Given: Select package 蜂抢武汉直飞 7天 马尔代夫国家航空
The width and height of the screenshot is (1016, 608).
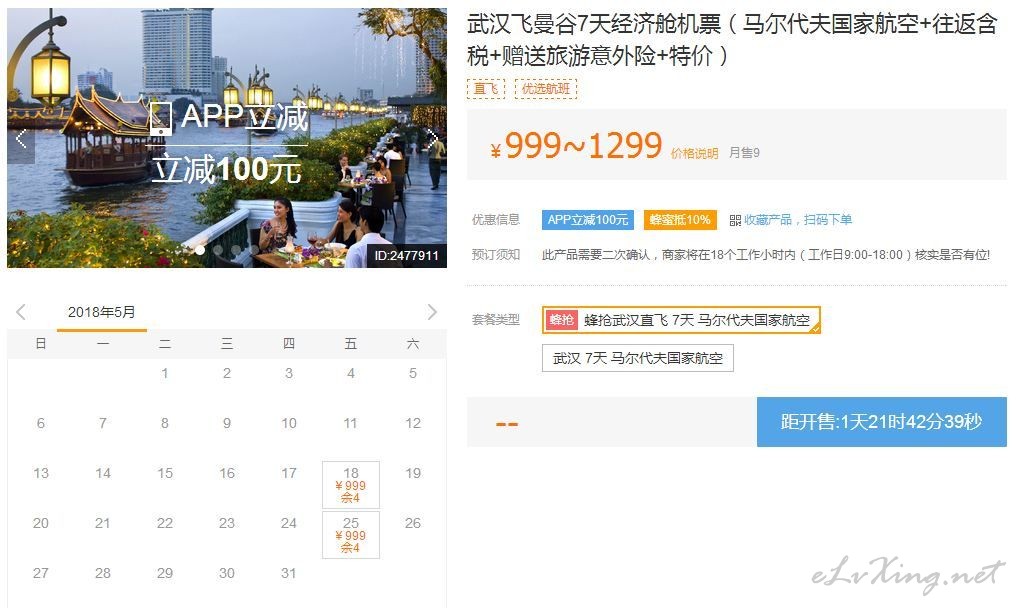Looking at the screenshot, I should (682, 320).
